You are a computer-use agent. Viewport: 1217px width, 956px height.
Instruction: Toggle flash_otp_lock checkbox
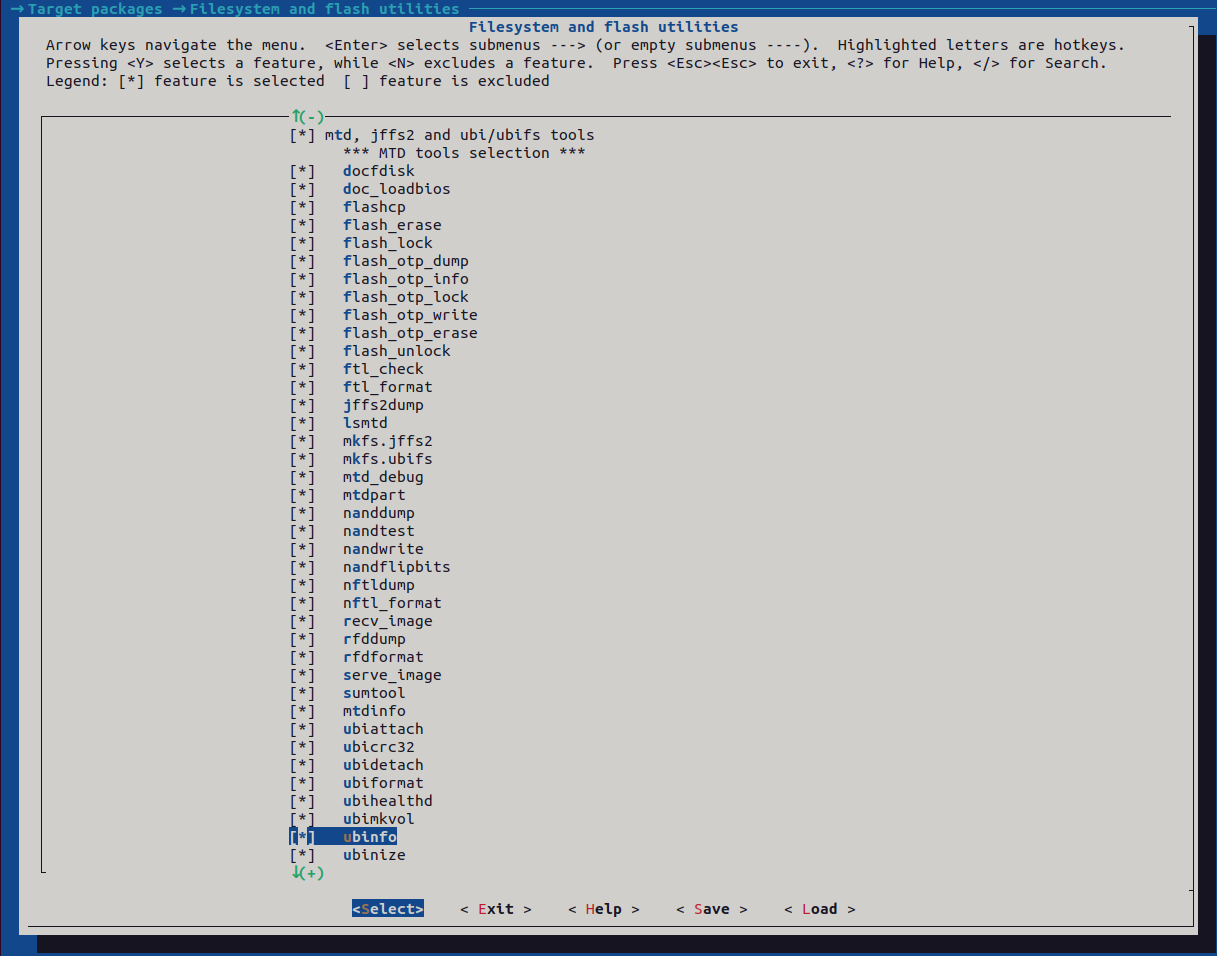tap(302, 297)
